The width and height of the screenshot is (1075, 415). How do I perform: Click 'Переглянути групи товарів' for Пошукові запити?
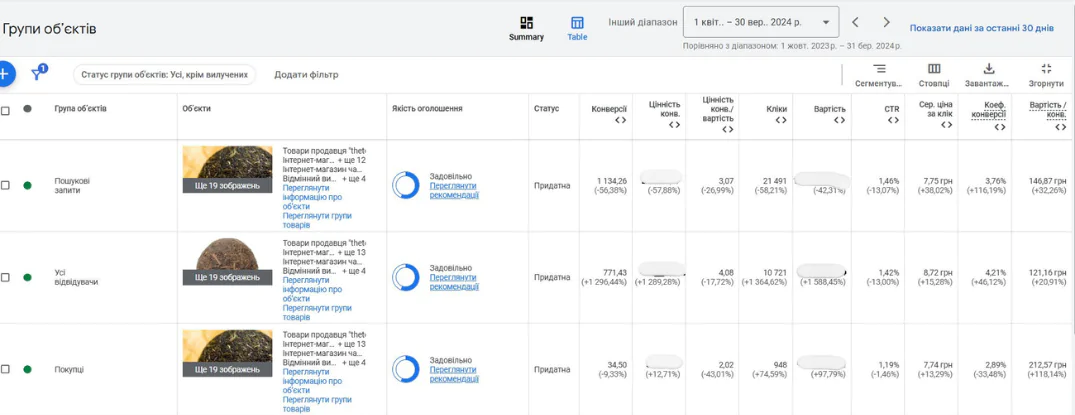(317, 220)
